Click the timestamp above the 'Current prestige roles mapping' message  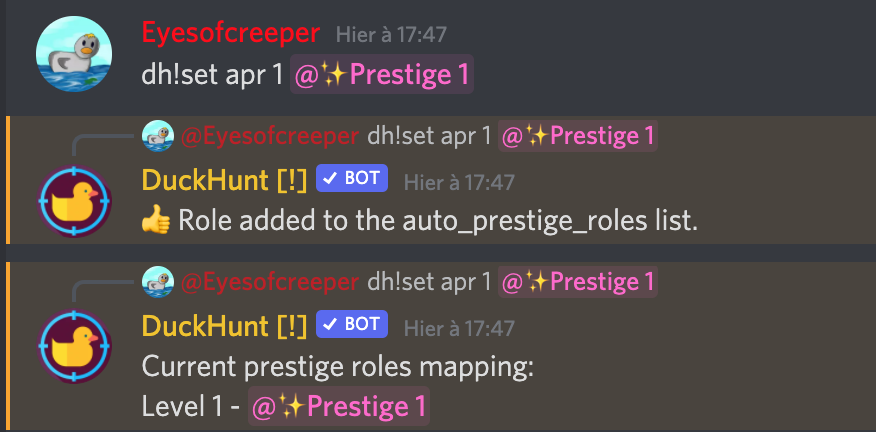coord(459,327)
